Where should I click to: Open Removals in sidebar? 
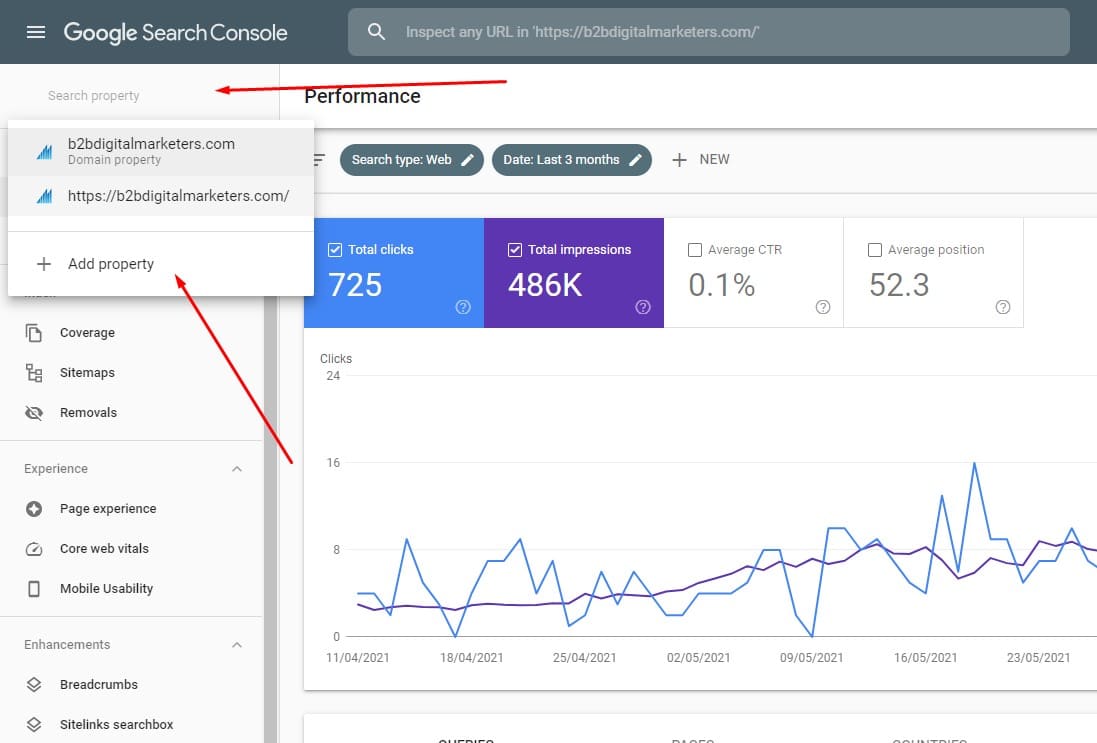click(x=88, y=413)
